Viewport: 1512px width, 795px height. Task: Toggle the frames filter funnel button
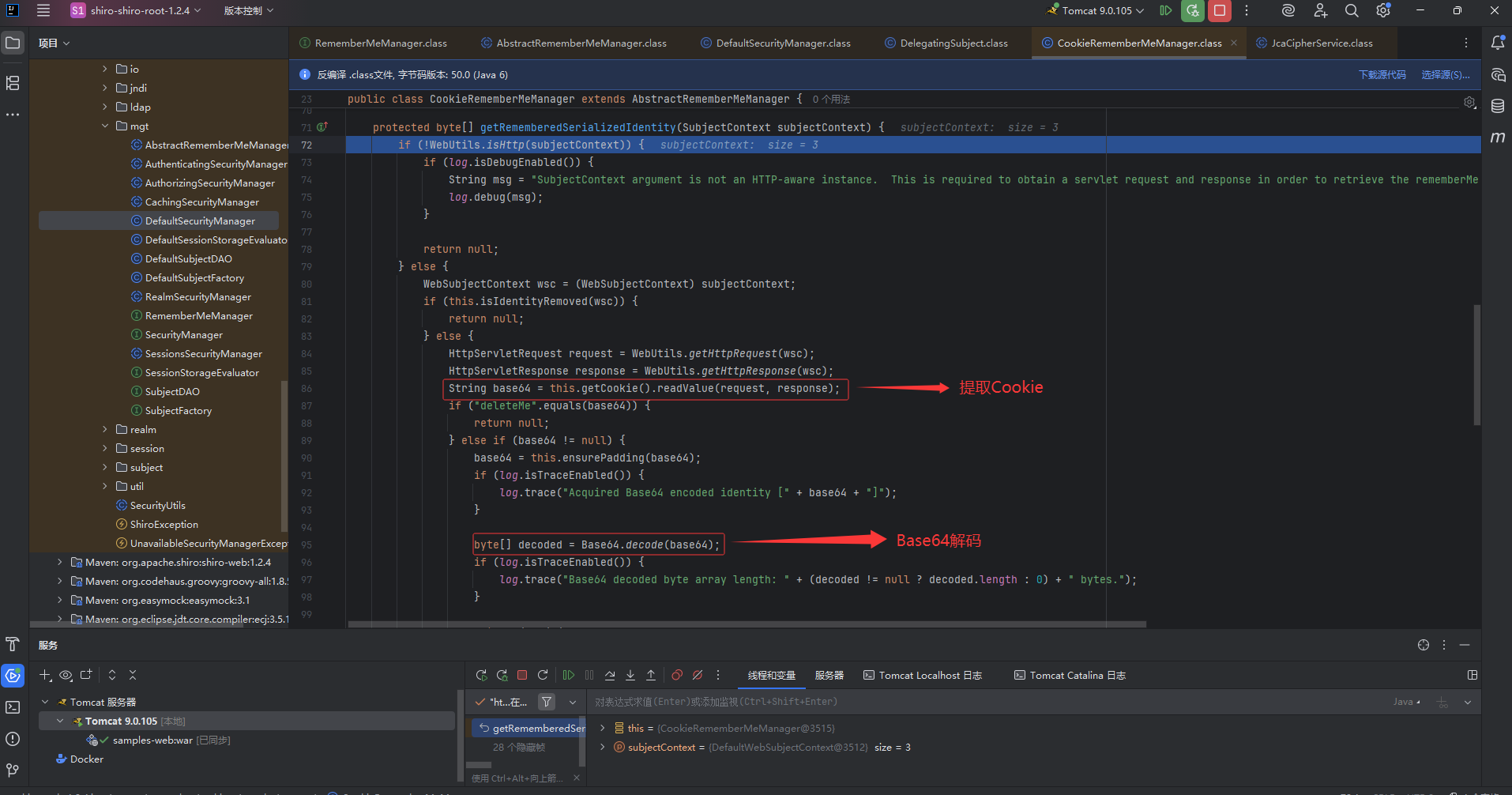pos(547,702)
